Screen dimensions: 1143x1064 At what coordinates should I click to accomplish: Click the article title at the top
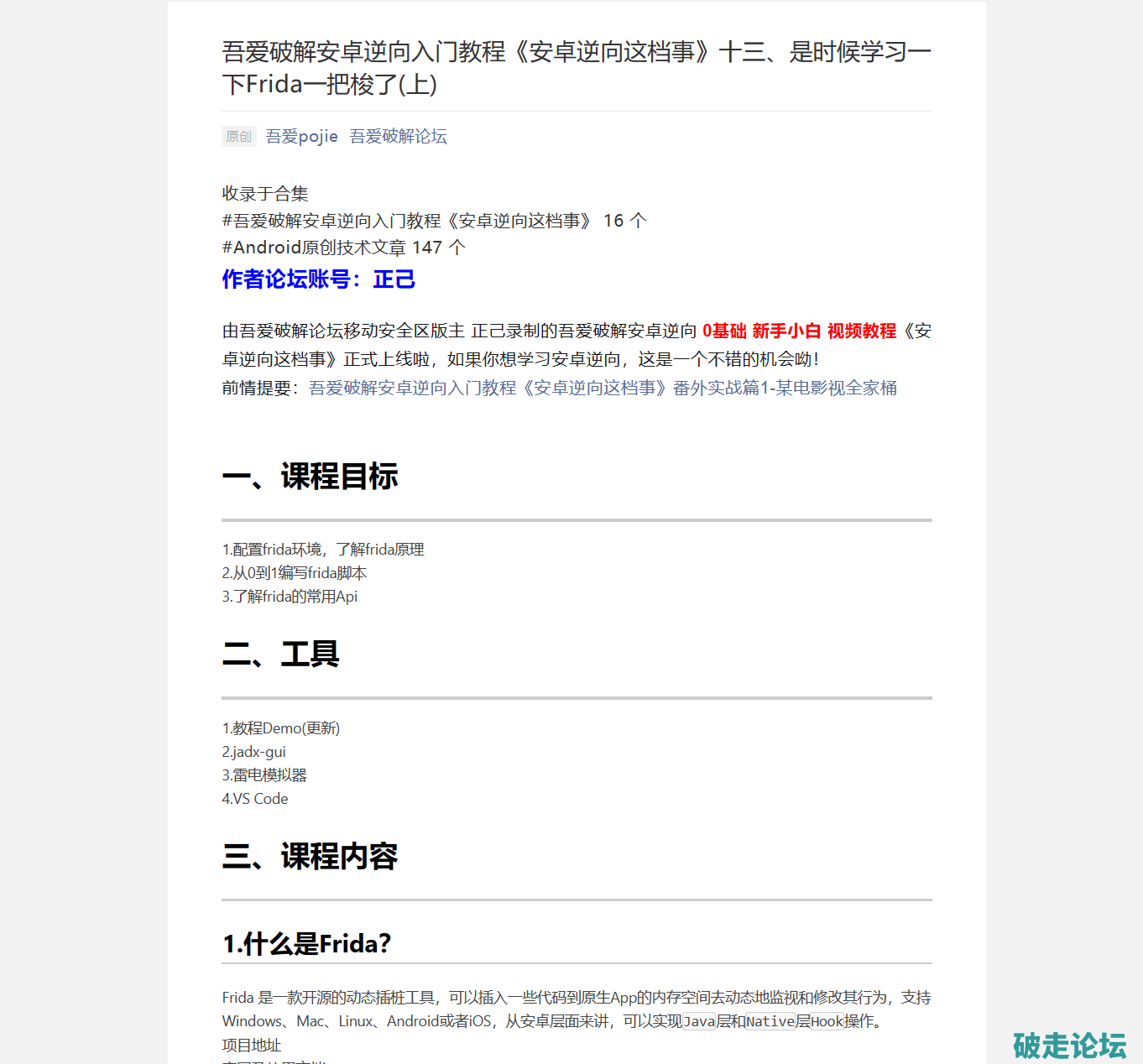point(576,68)
